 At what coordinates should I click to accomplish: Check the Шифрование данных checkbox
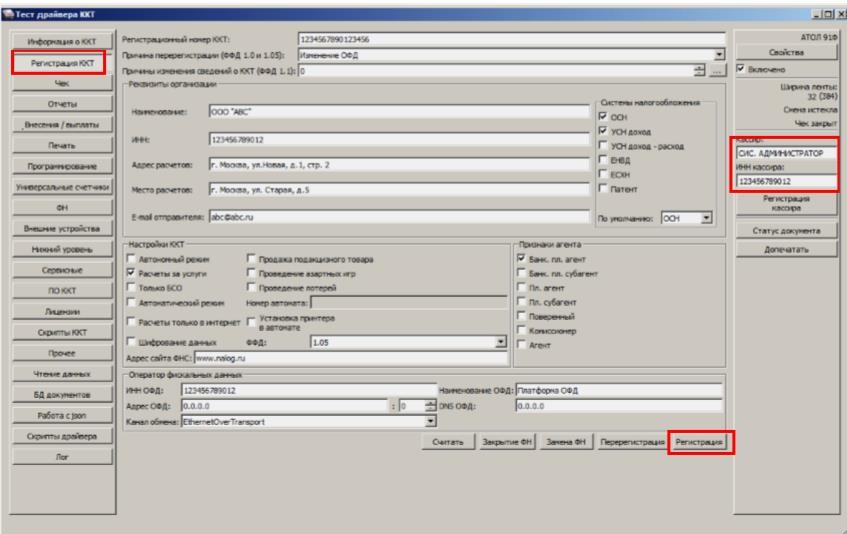click(129, 341)
